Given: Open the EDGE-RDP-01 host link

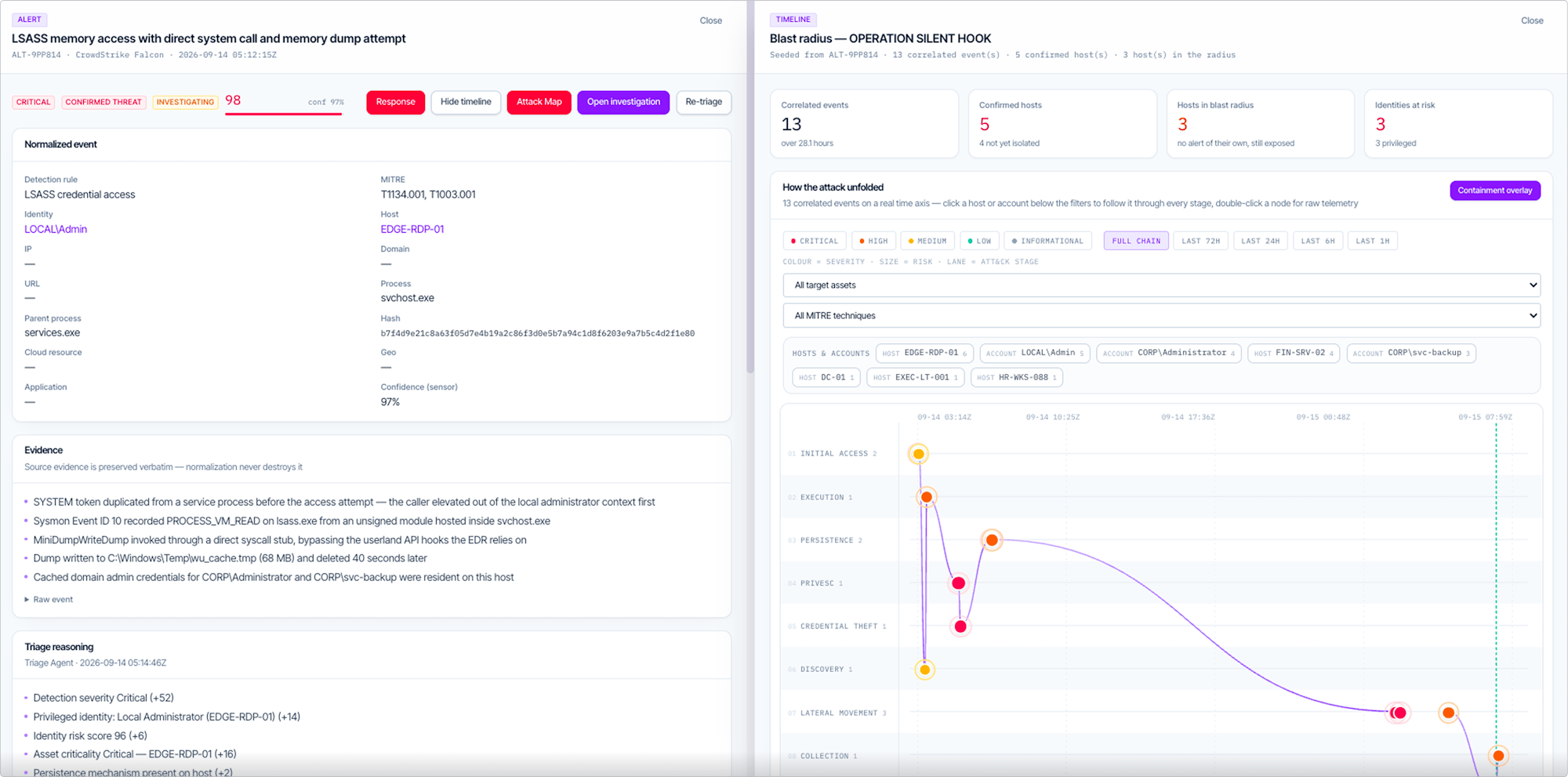Looking at the screenshot, I should point(412,230).
